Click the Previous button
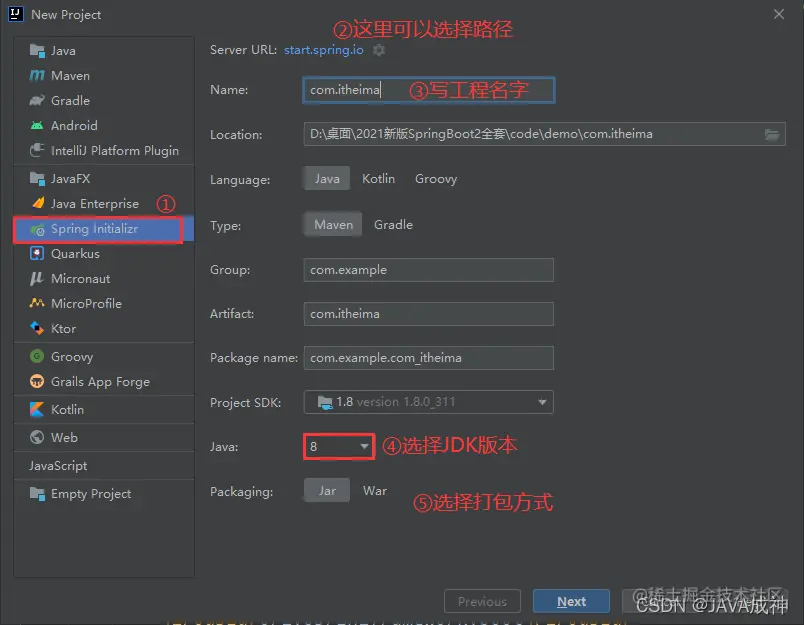The width and height of the screenshot is (804, 625). 482,601
